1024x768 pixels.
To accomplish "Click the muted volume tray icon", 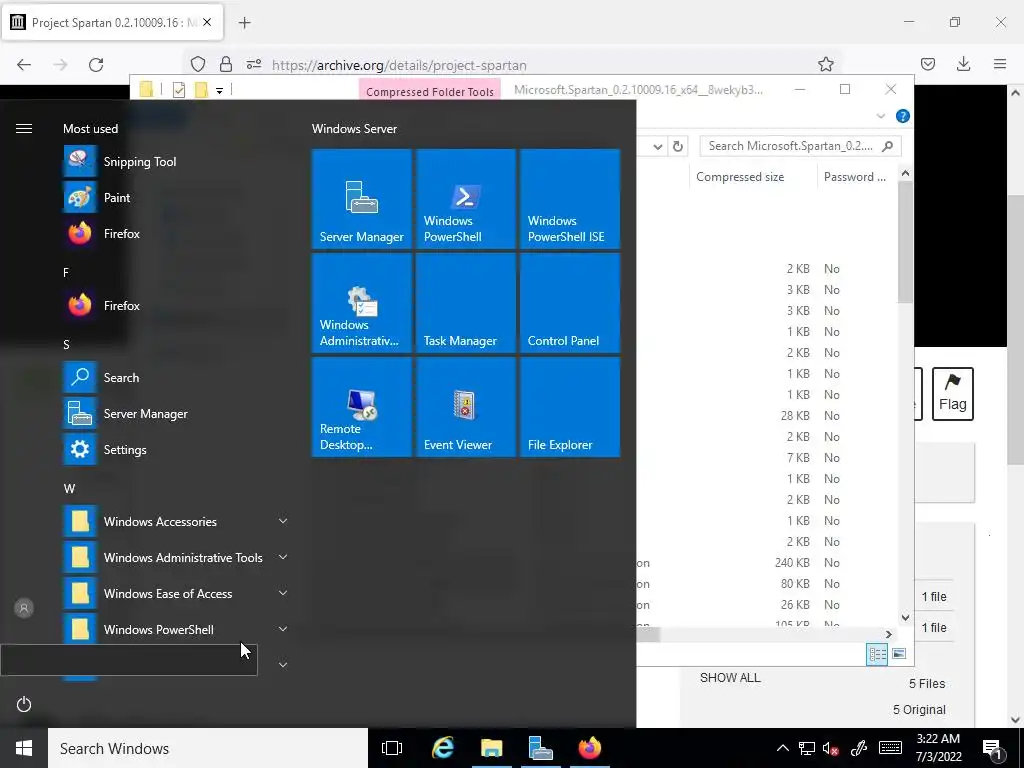I will 831,749.
